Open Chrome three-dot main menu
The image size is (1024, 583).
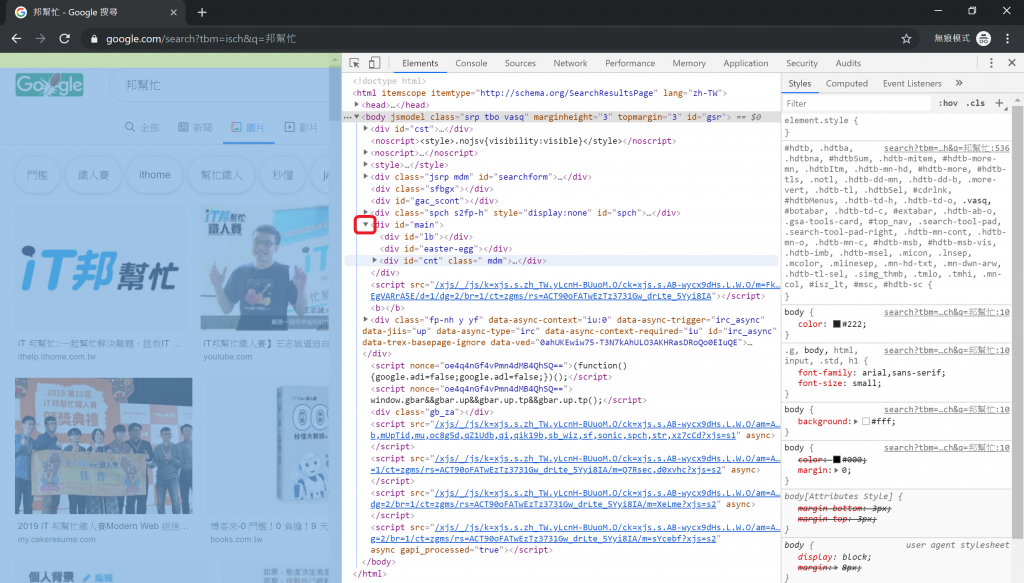point(1008,39)
